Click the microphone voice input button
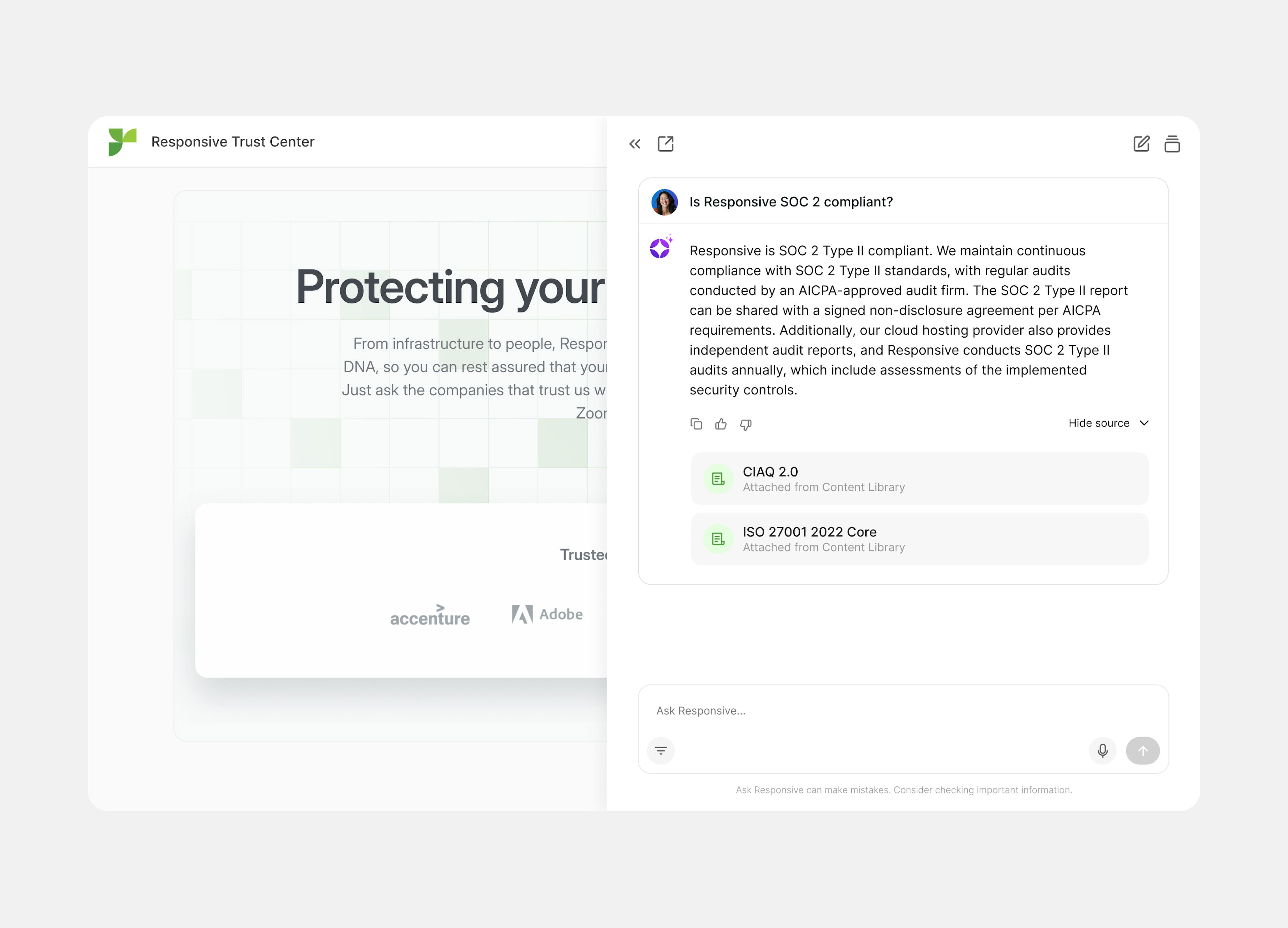Image resolution: width=1288 pixels, height=928 pixels. tap(1102, 751)
